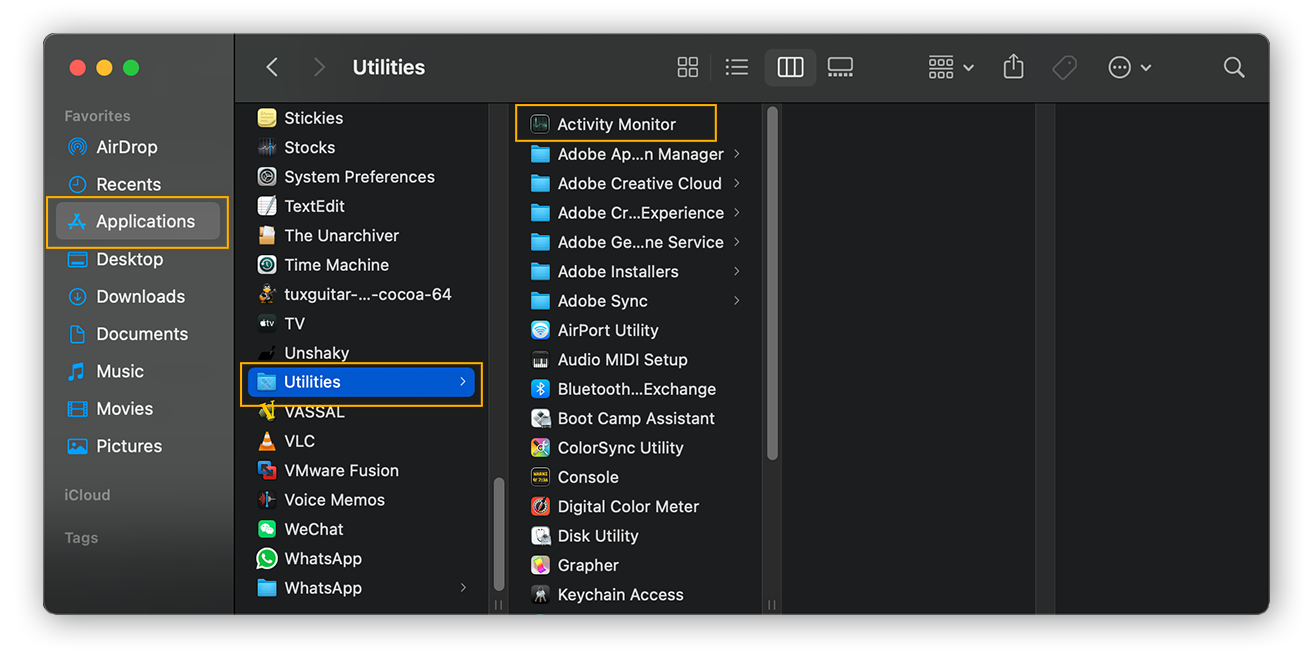Switch to gallery view
Screen dimensions: 1312x651
[x=841, y=67]
